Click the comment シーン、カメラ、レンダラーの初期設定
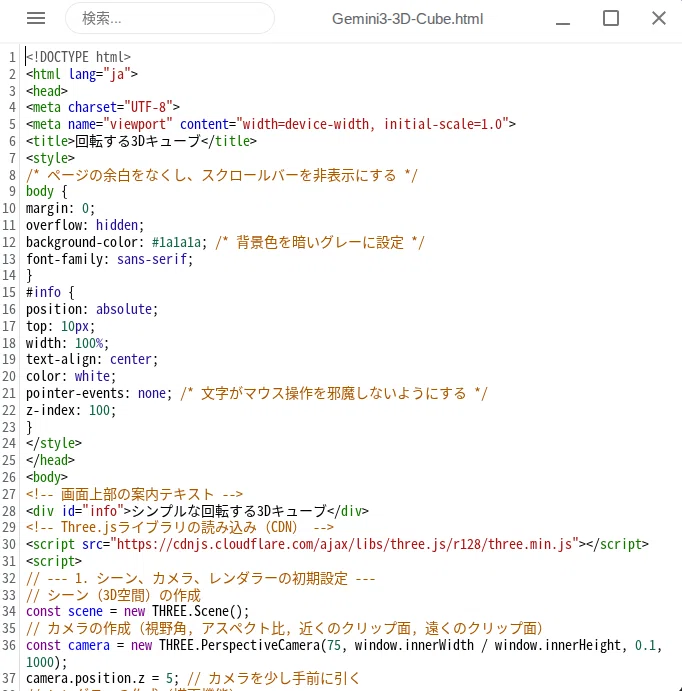The image size is (682, 691). [200, 578]
